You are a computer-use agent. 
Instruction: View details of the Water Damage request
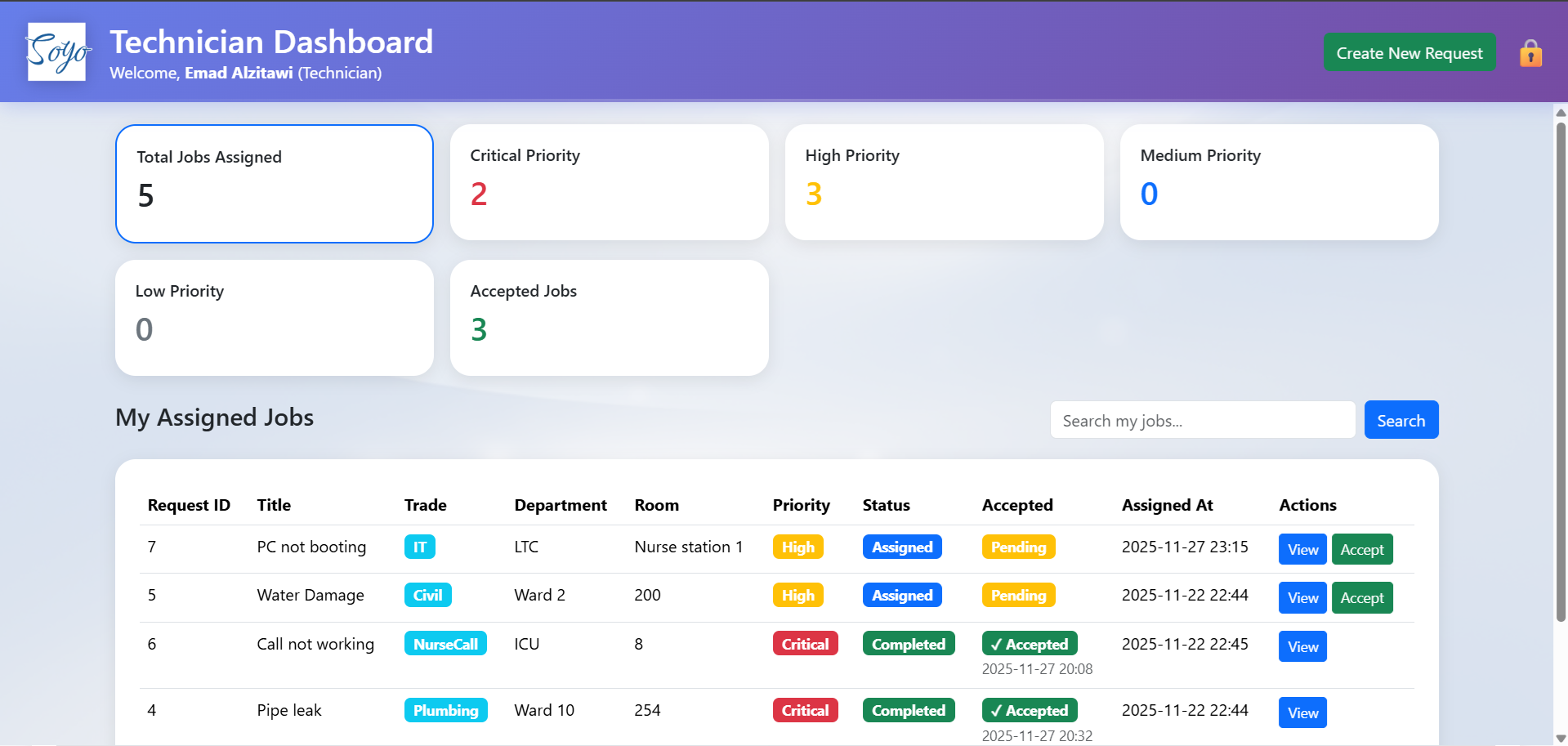[1302, 597]
